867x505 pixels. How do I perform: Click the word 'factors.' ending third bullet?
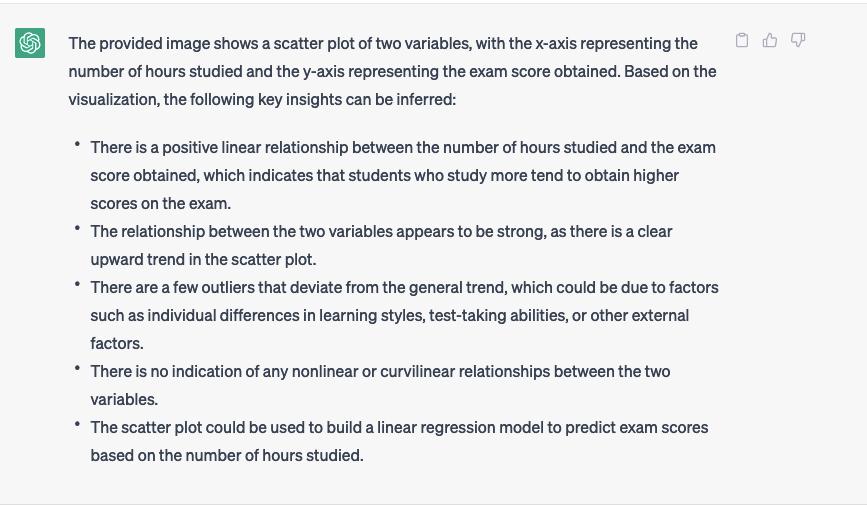[x=117, y=343]
